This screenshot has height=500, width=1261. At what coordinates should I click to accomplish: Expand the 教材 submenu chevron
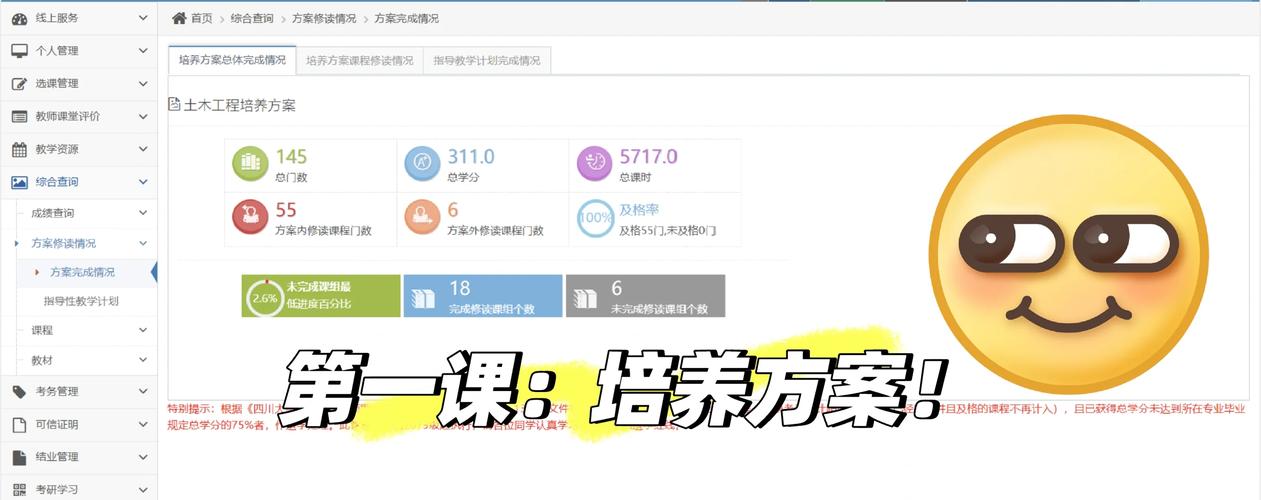pyautogui.click(x=143, y=360)
